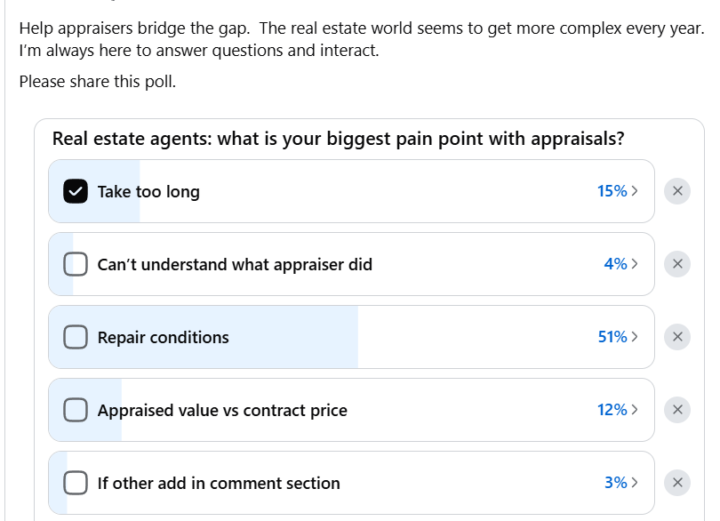Open voters list chevron beside 15%
The height and width of the screenshot is (521, 720).
click(x=635, y=191)
